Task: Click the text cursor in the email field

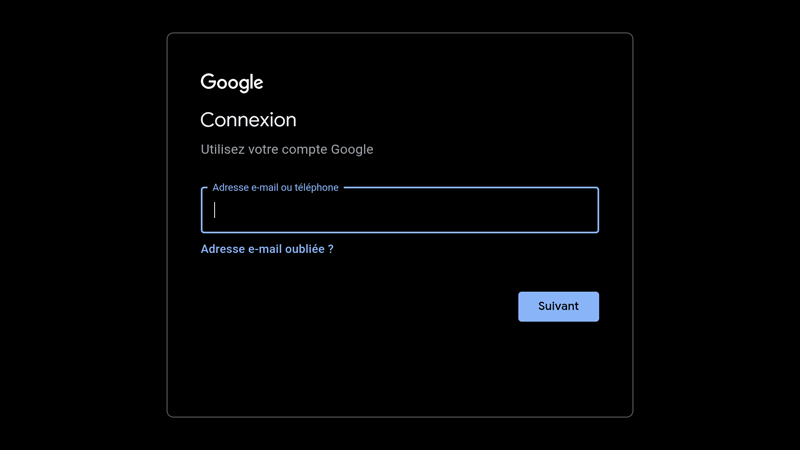Action: click(215, 210)
